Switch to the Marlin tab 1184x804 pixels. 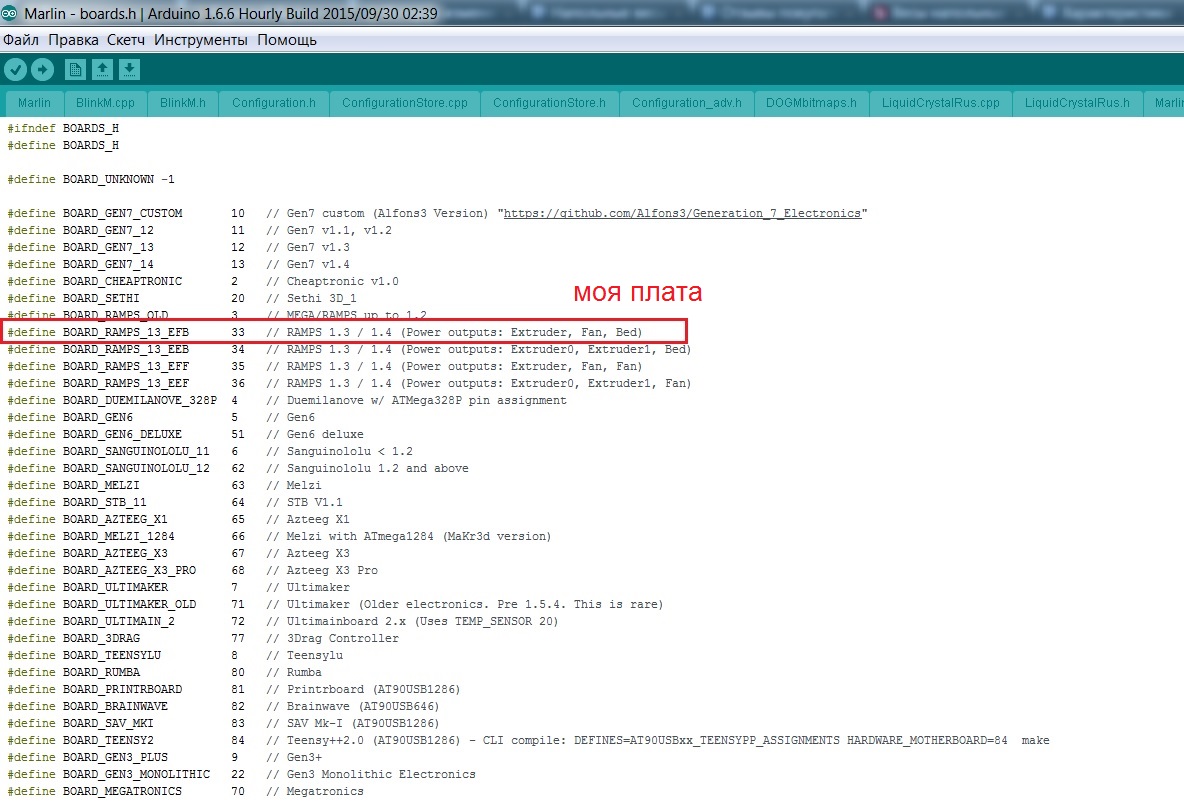click(x=34, y=103)
